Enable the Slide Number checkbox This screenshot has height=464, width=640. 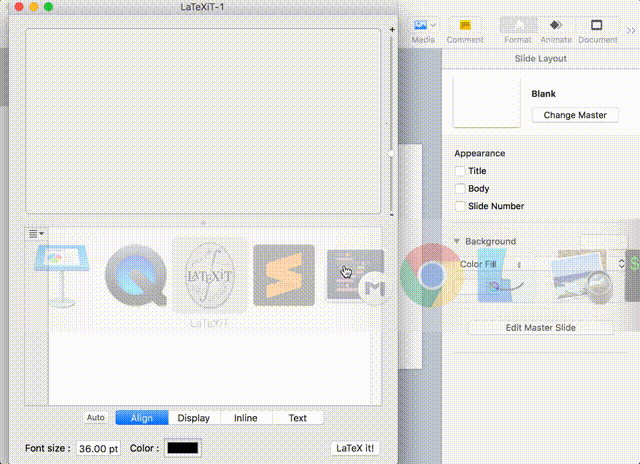460,206
